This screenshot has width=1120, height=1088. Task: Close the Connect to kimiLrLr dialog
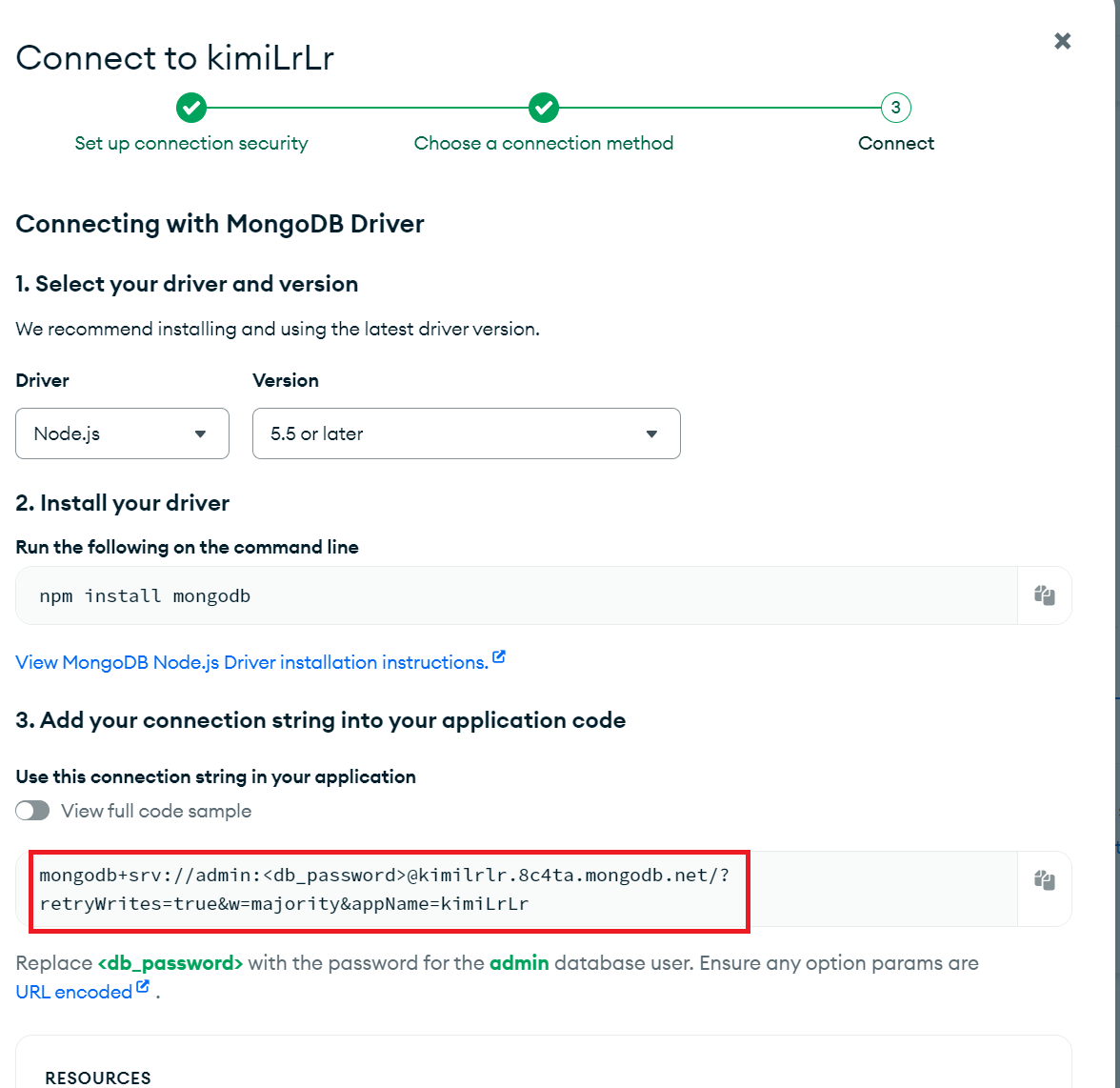click(1062, 41)
